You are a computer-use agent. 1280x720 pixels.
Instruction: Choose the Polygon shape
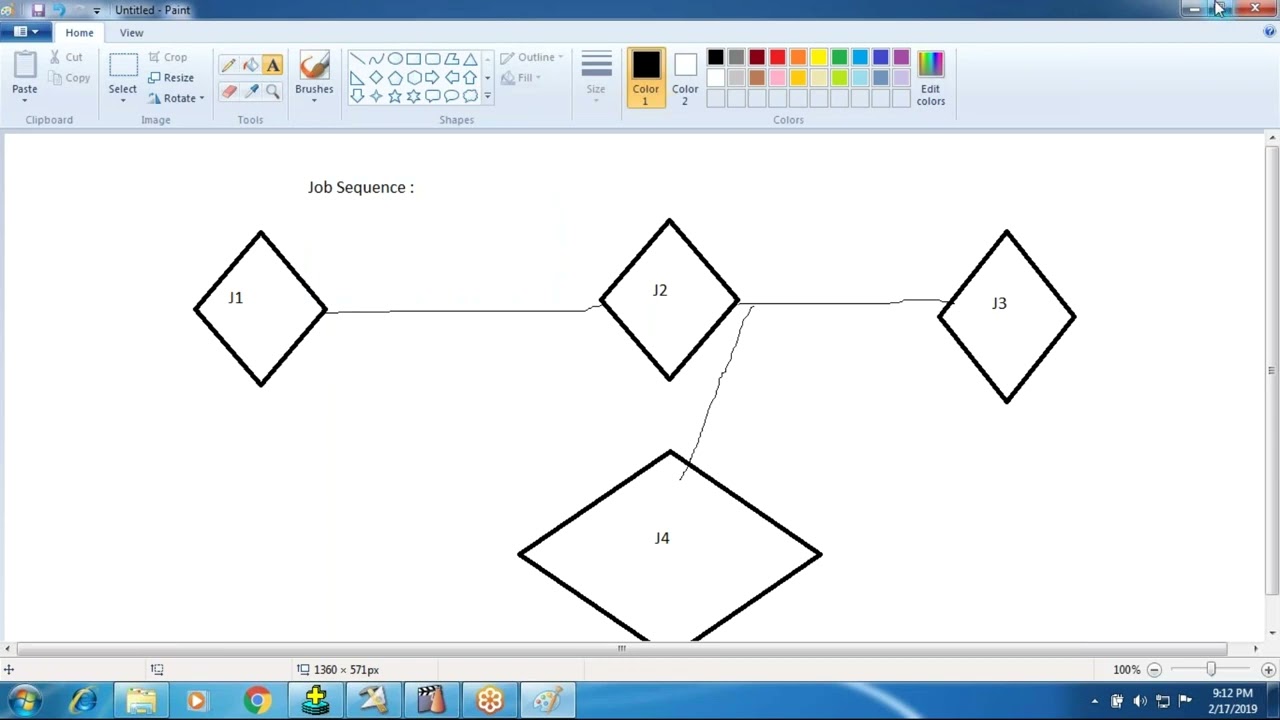(451, 59)
